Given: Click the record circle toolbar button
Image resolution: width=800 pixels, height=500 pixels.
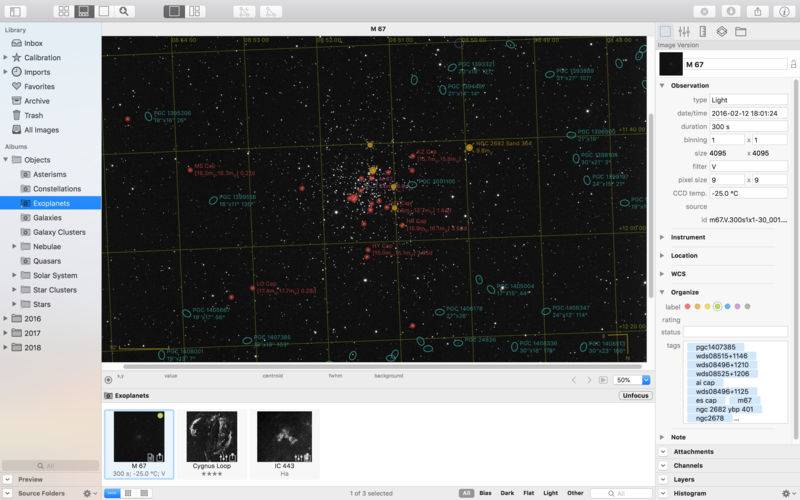Looking at the screenshot, I should [705, 11].
